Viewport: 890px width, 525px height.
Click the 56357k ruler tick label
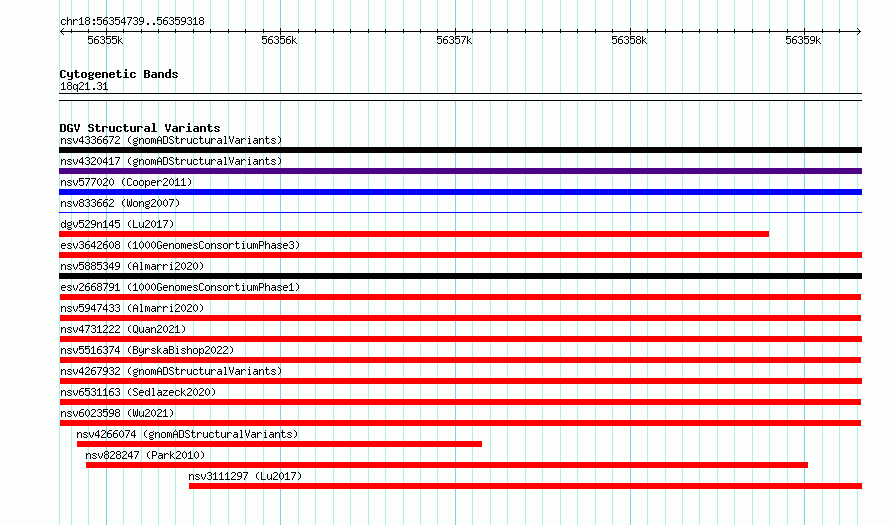pyautogui.click(x=454, y=40)
